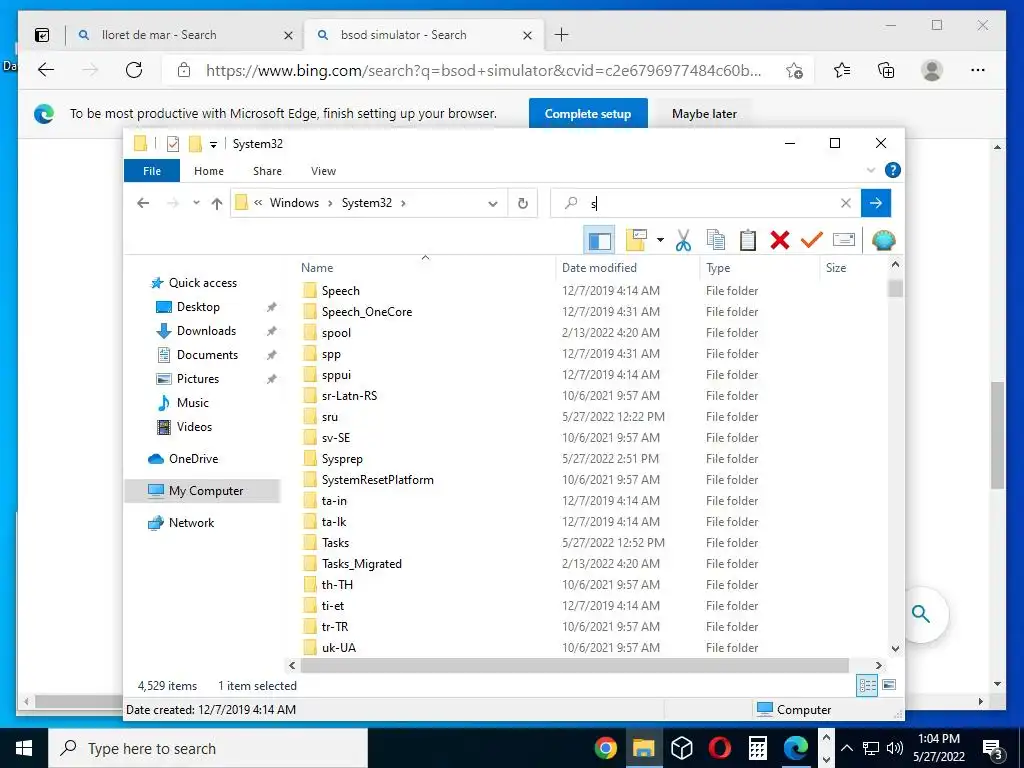
Task: Click the rename toolbar icon
Action: click(844, 240)
